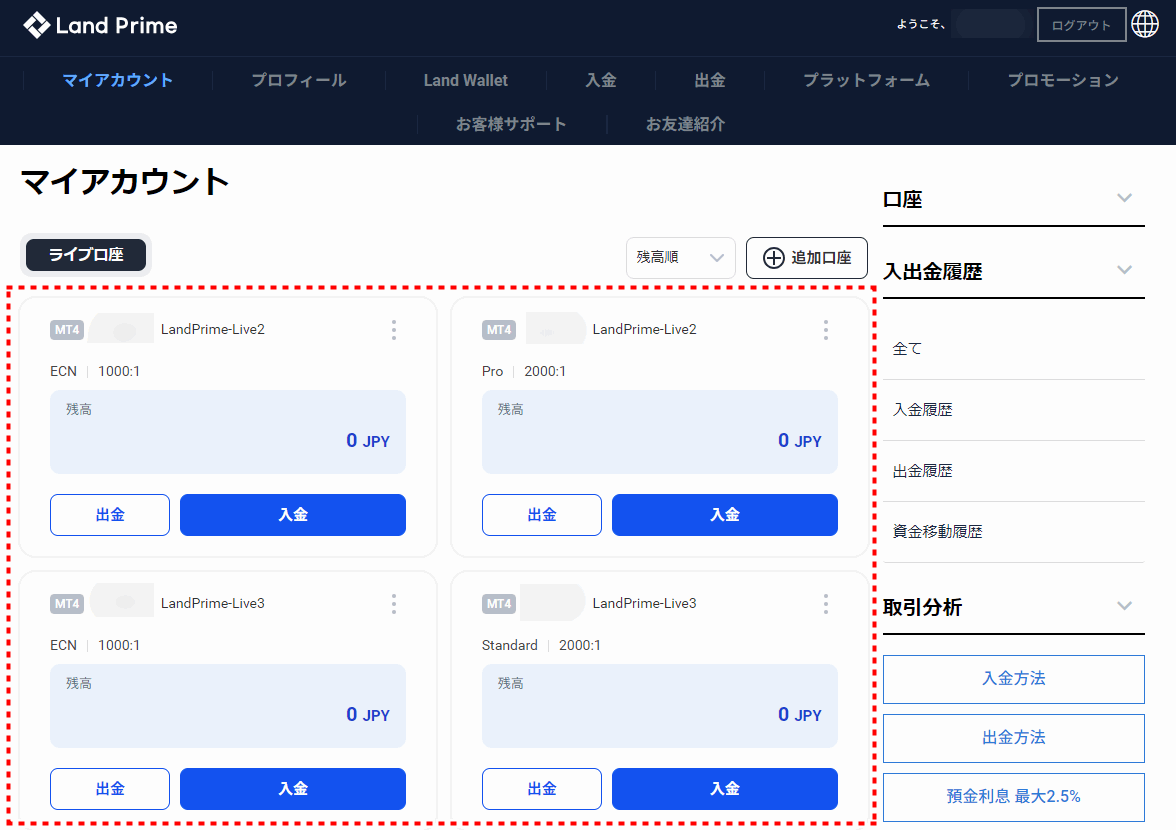Click the マイアカウント page heading
Screen dimensions: 1176x830
point(125,181)
